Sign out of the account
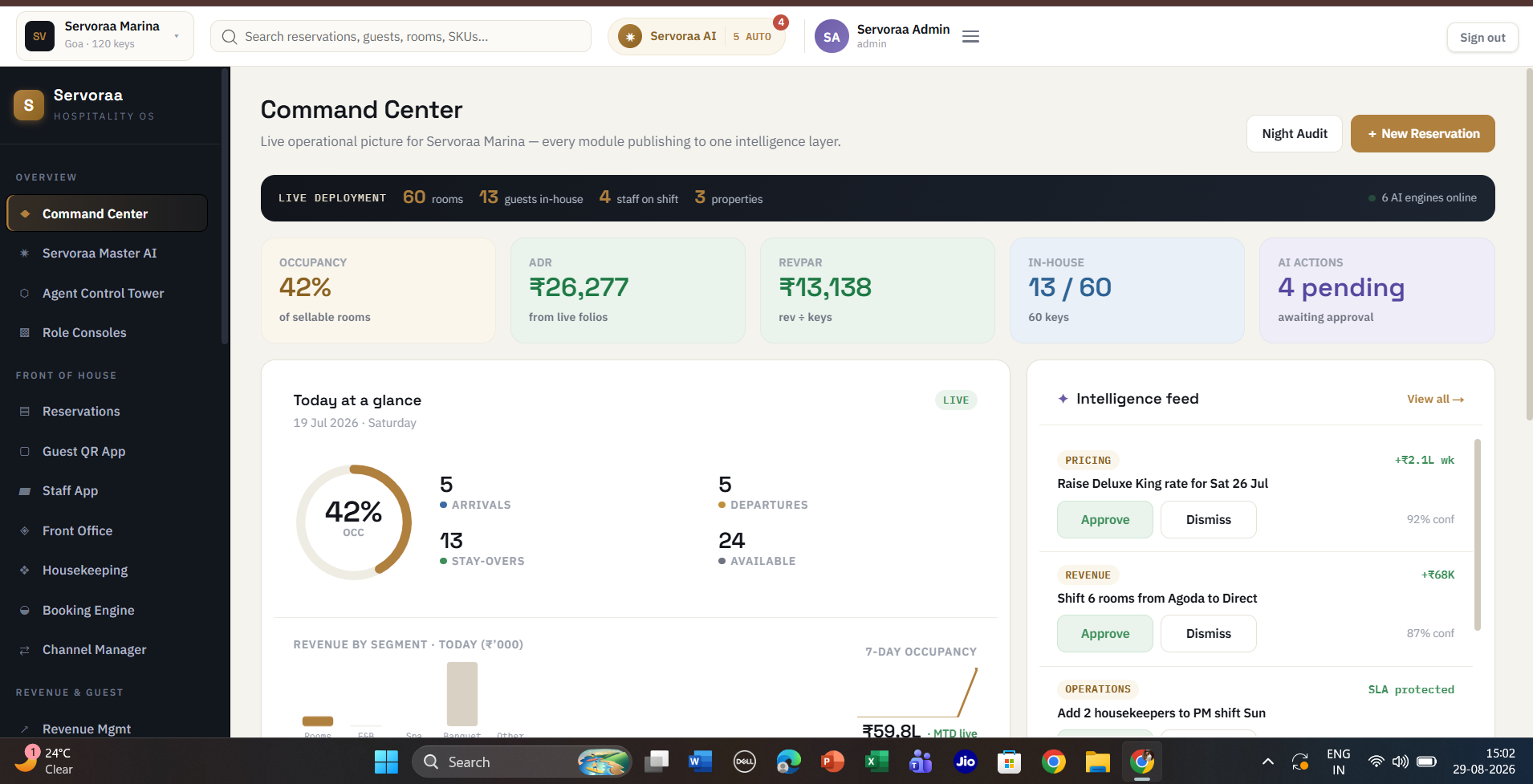 click(x=1482, y=38)
